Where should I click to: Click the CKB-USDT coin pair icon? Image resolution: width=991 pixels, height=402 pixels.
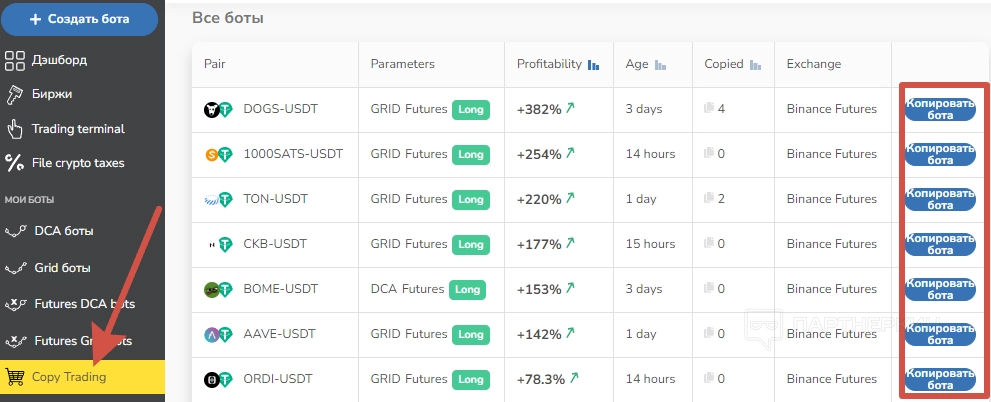[x=219, y=244]
